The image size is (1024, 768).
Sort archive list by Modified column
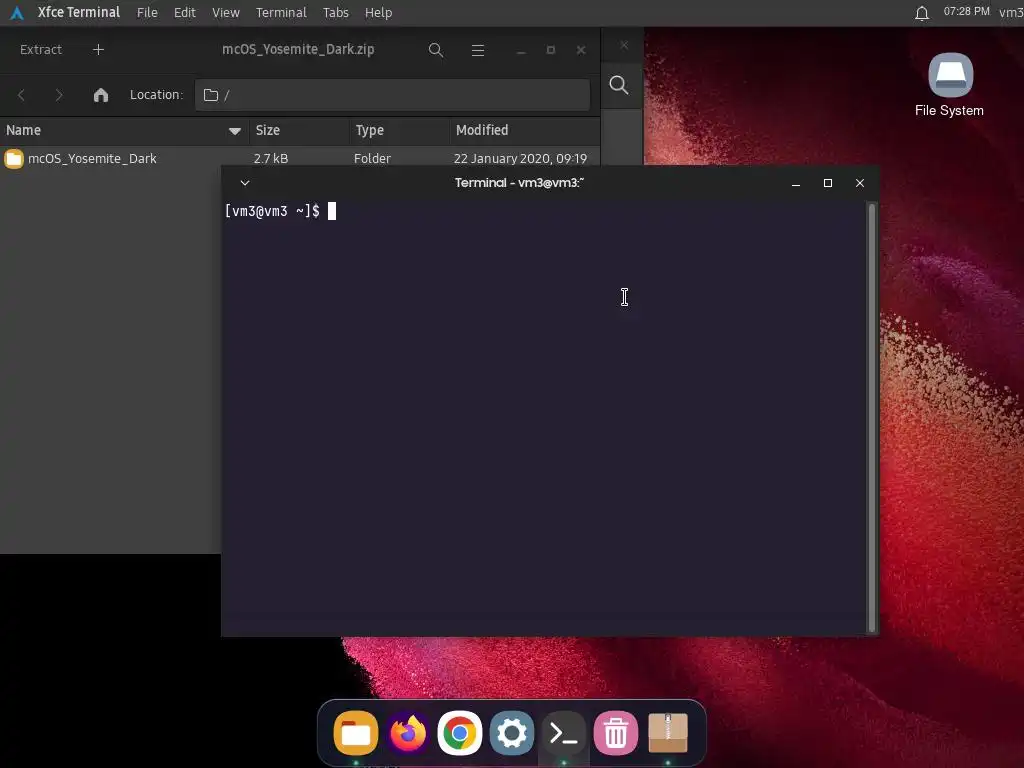pos(524,131)
